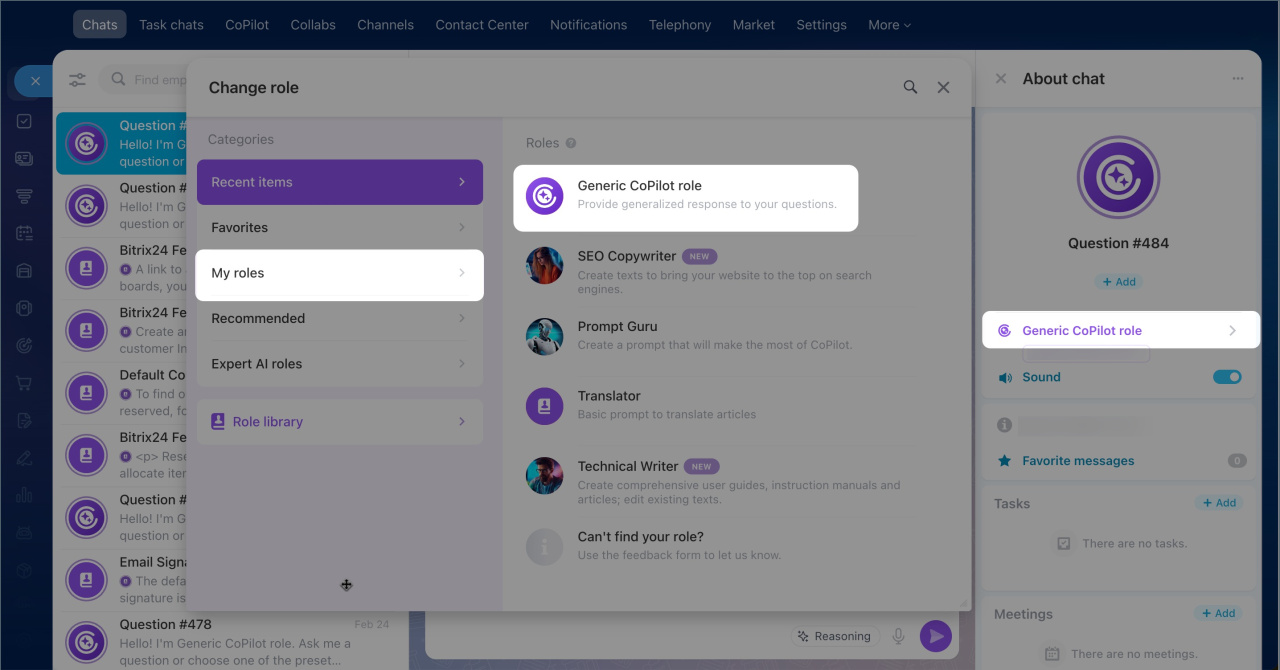Viewport: 1280px width, 670px height.
Task: Expand the My roles category
Action: pyautogui.click(x=339, y=274)
